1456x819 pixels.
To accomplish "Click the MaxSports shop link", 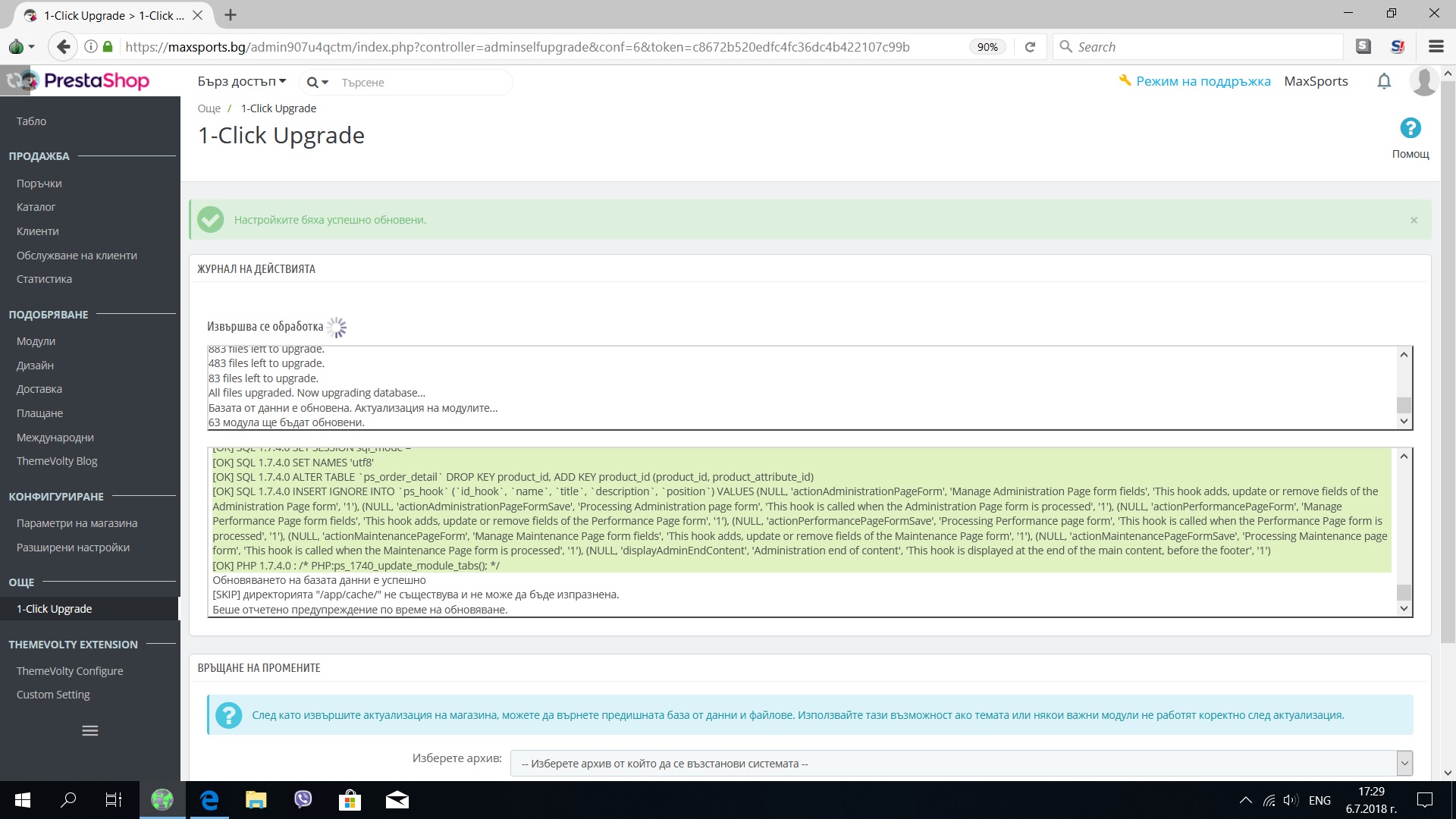I will coord(1316,81).
